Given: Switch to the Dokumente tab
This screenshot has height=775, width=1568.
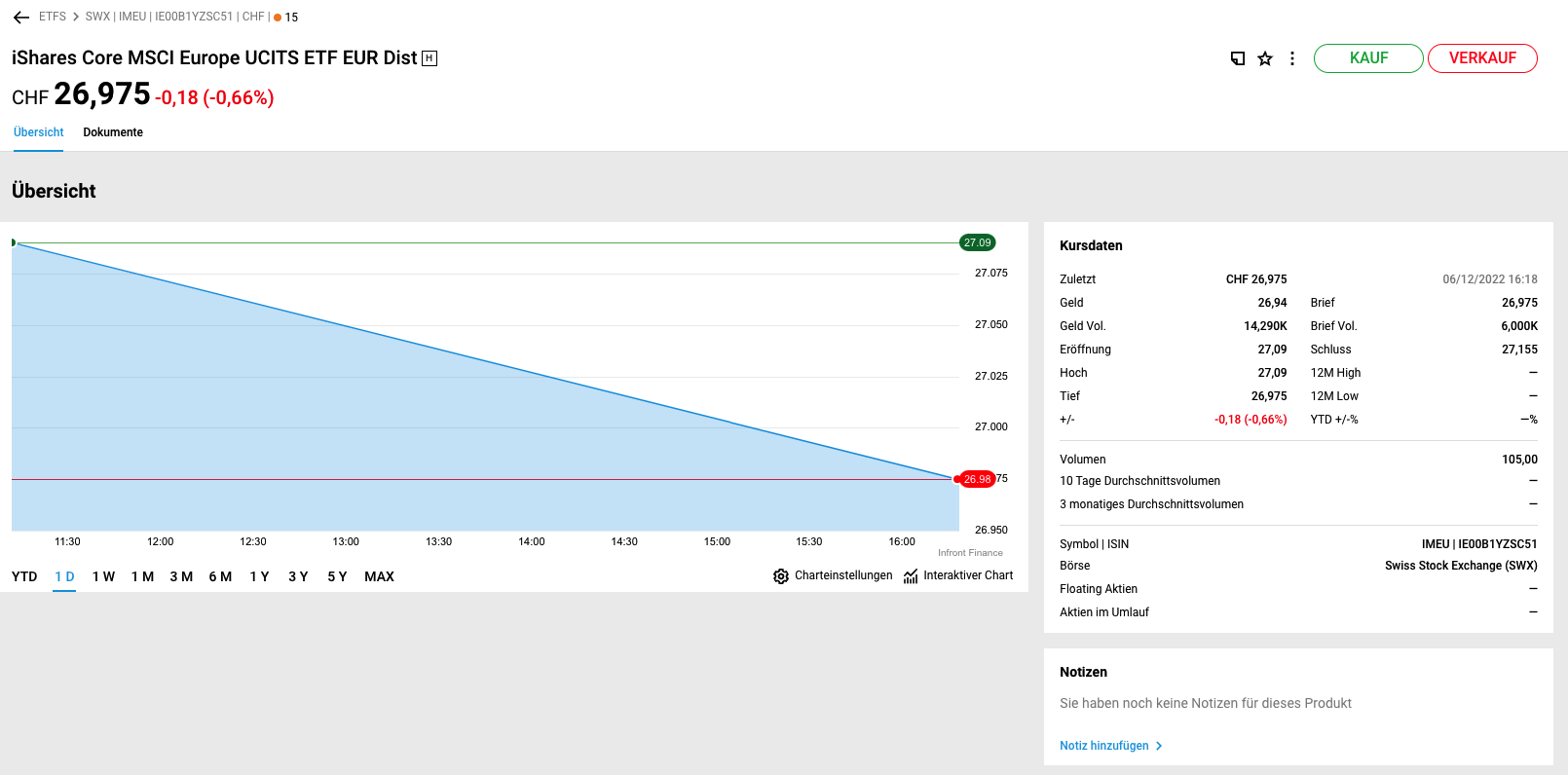Looking at the screenshot, I should [x=113, y=132].
